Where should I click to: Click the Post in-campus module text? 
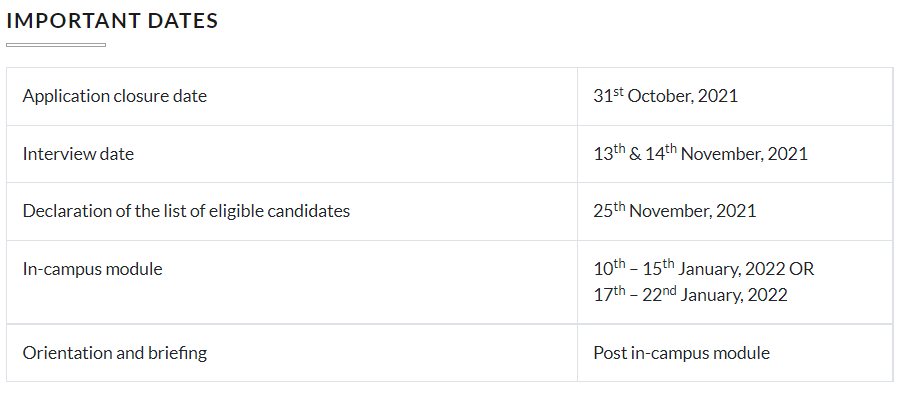click(682, 353)
